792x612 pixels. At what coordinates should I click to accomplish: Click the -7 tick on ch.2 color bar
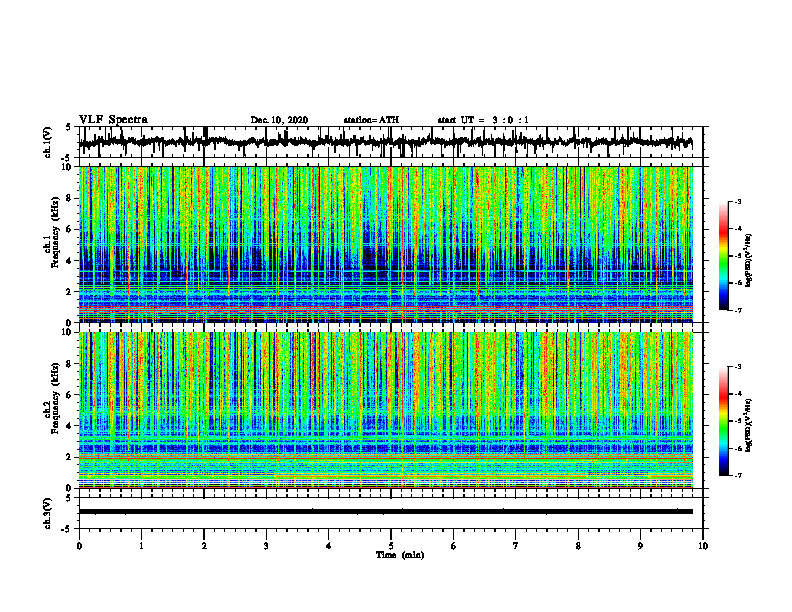737,476
